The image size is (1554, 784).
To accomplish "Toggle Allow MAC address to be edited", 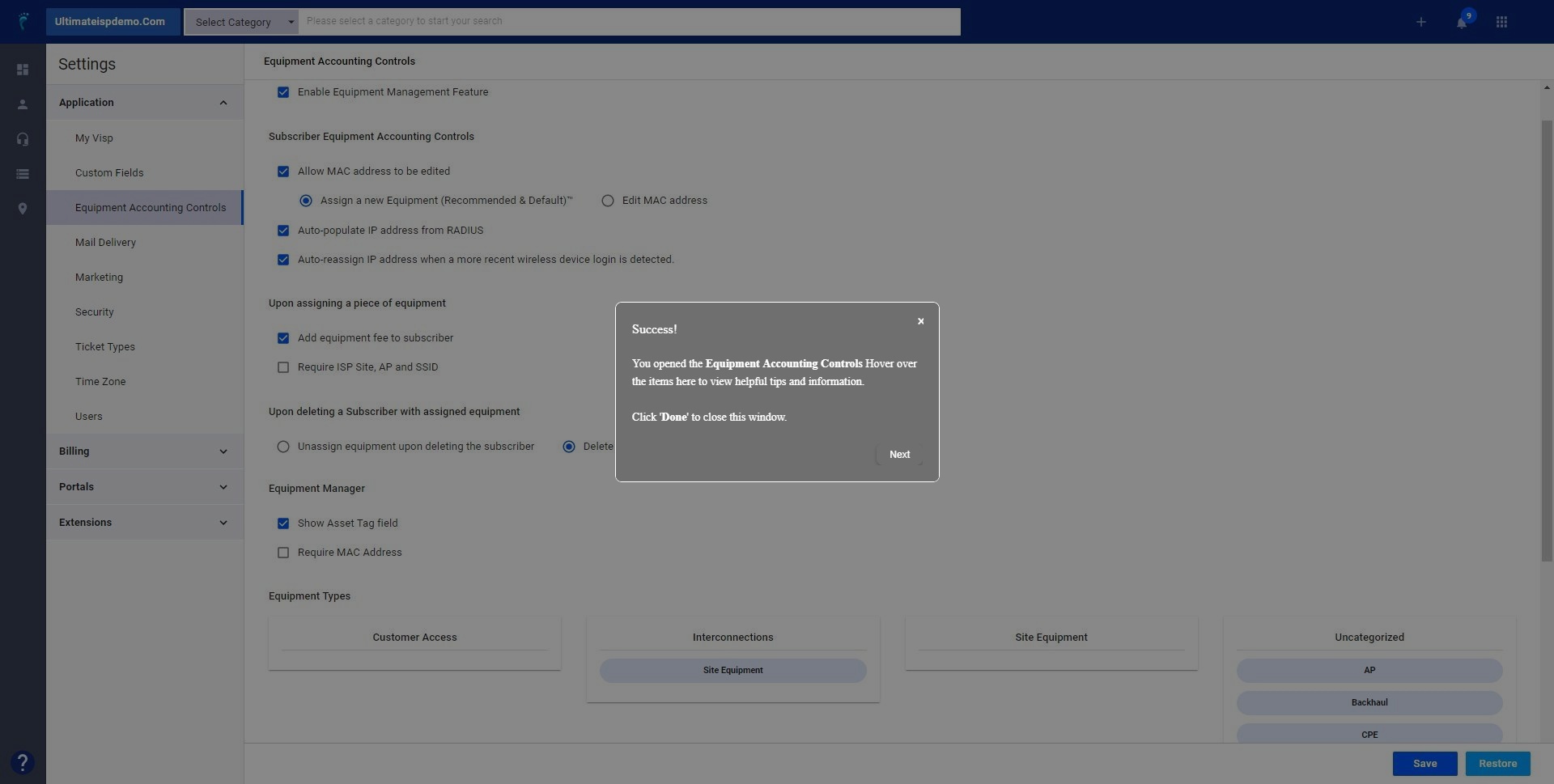I will coord(283,172).
